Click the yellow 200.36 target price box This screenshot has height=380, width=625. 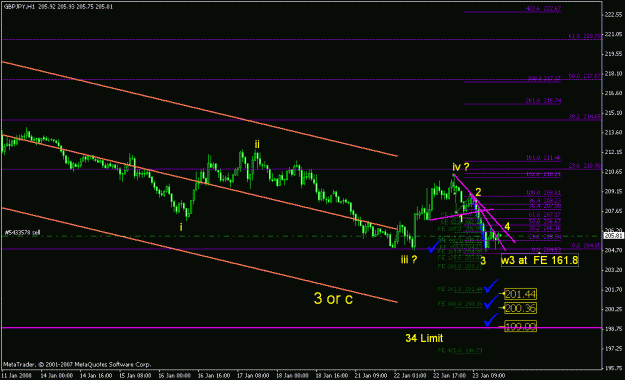[521, 308]
